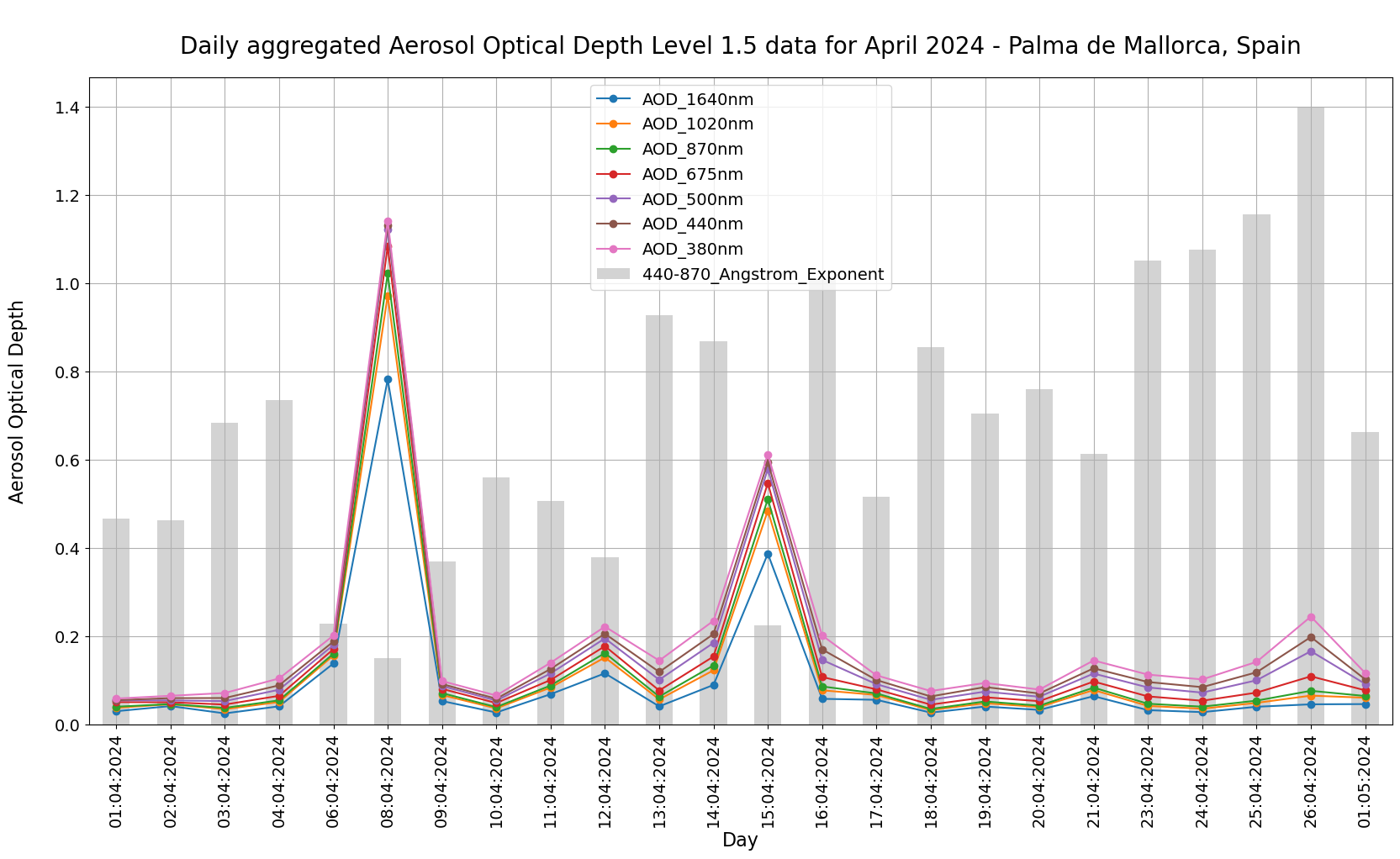Click the 20:04:2024 date tick label

click(x=1039, y=782)
